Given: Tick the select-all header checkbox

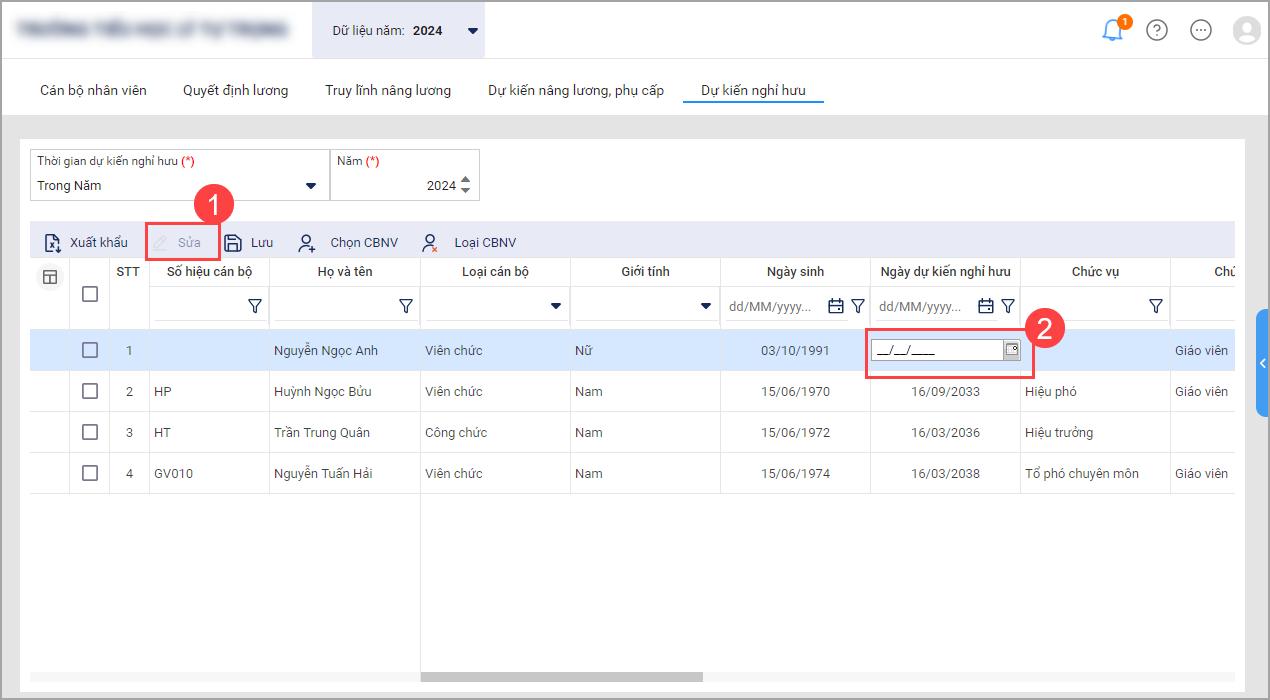Looking at the screenshot, I should (x=90, y=294).
